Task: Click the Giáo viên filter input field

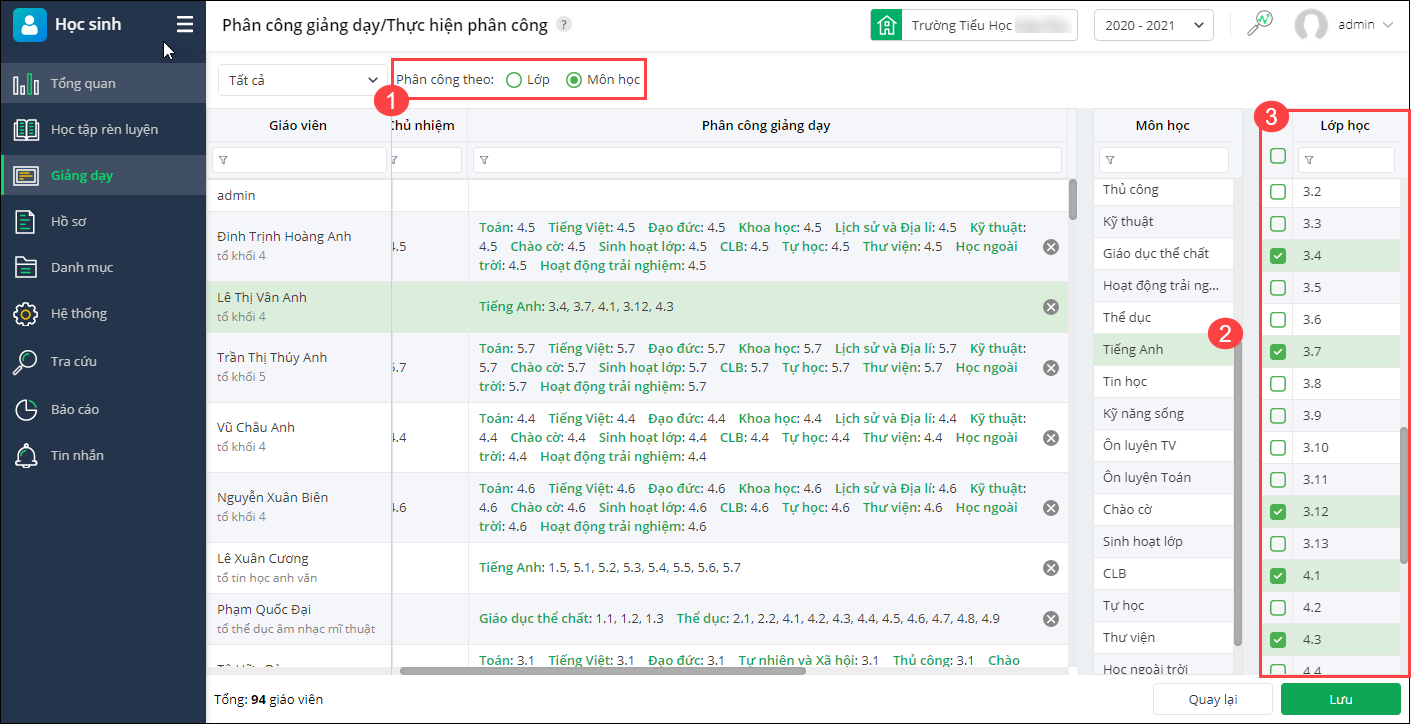Action: pyautogui.click(x=300, y=160)
